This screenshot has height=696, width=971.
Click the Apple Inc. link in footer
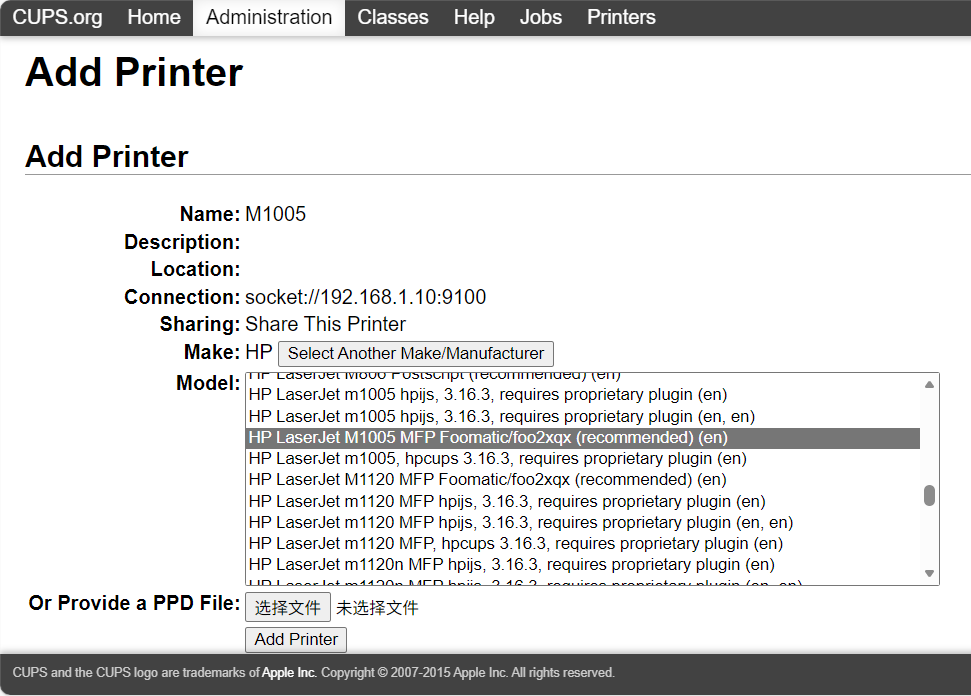point(289,672)
